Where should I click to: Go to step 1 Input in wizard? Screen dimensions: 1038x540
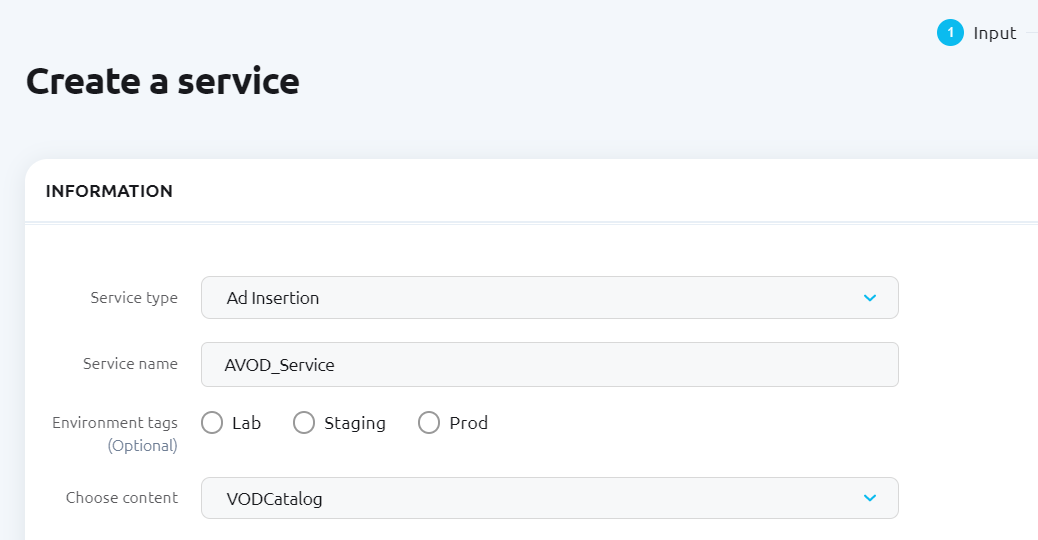tap(976, 33)
